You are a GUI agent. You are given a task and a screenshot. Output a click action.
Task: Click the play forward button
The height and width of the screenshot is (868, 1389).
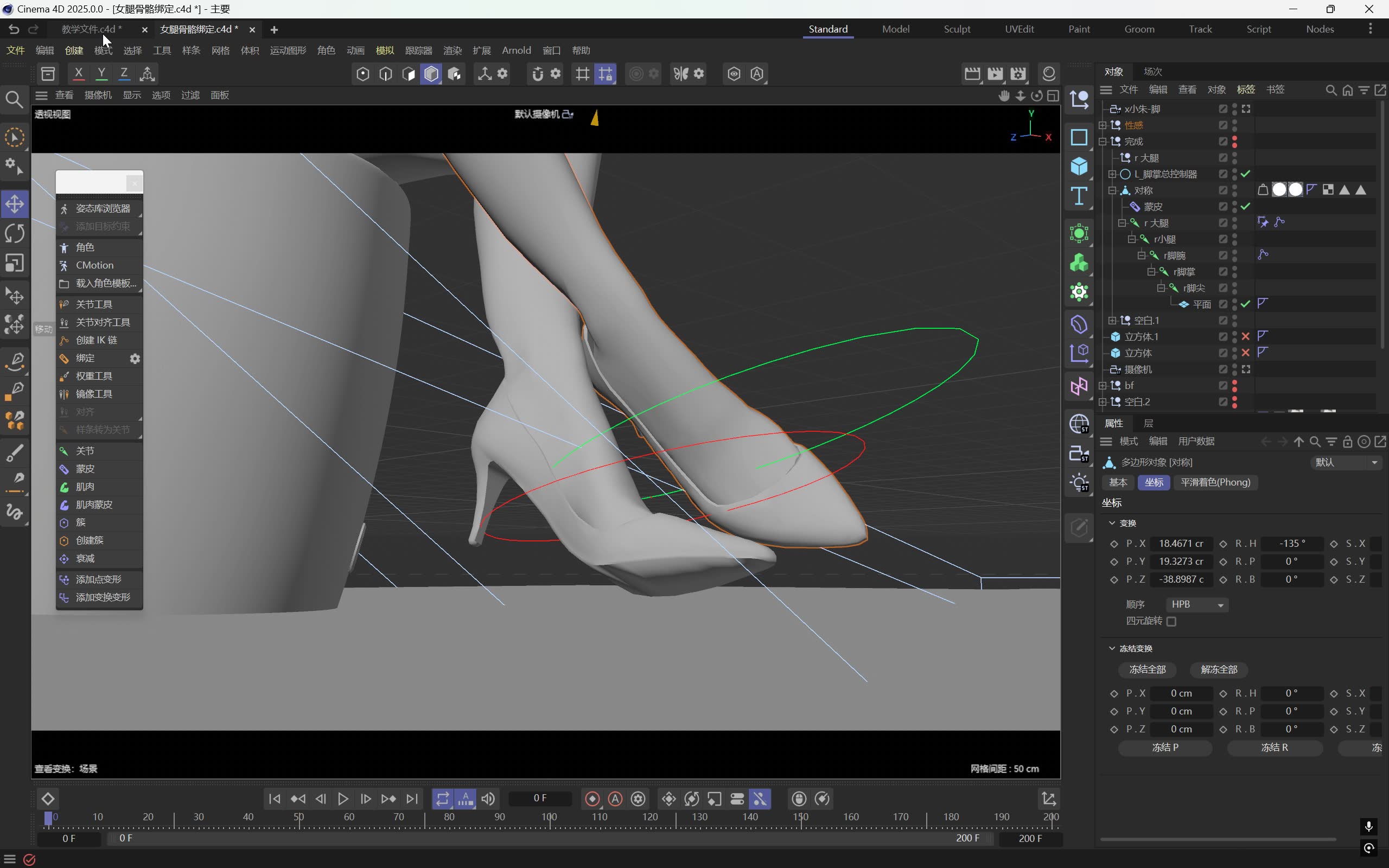tap(343, 799)
